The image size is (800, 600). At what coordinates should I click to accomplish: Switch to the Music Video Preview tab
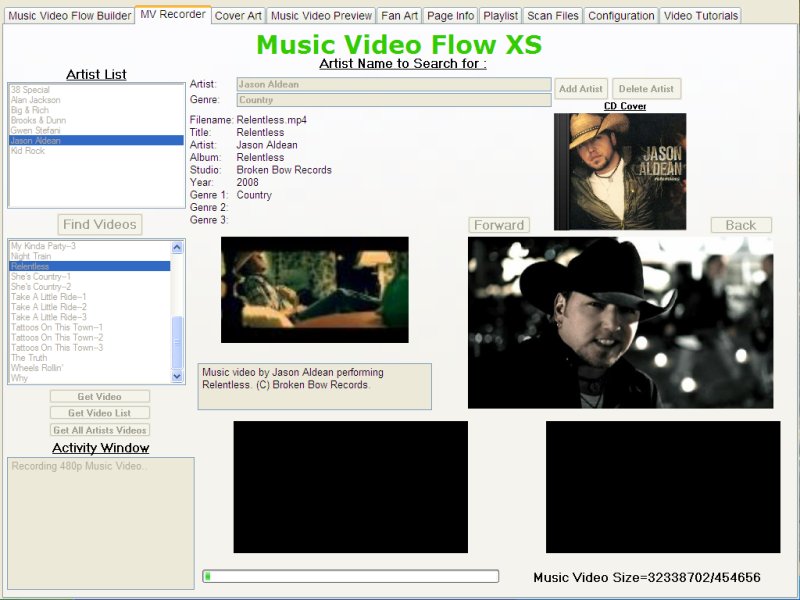click(320, 15)
